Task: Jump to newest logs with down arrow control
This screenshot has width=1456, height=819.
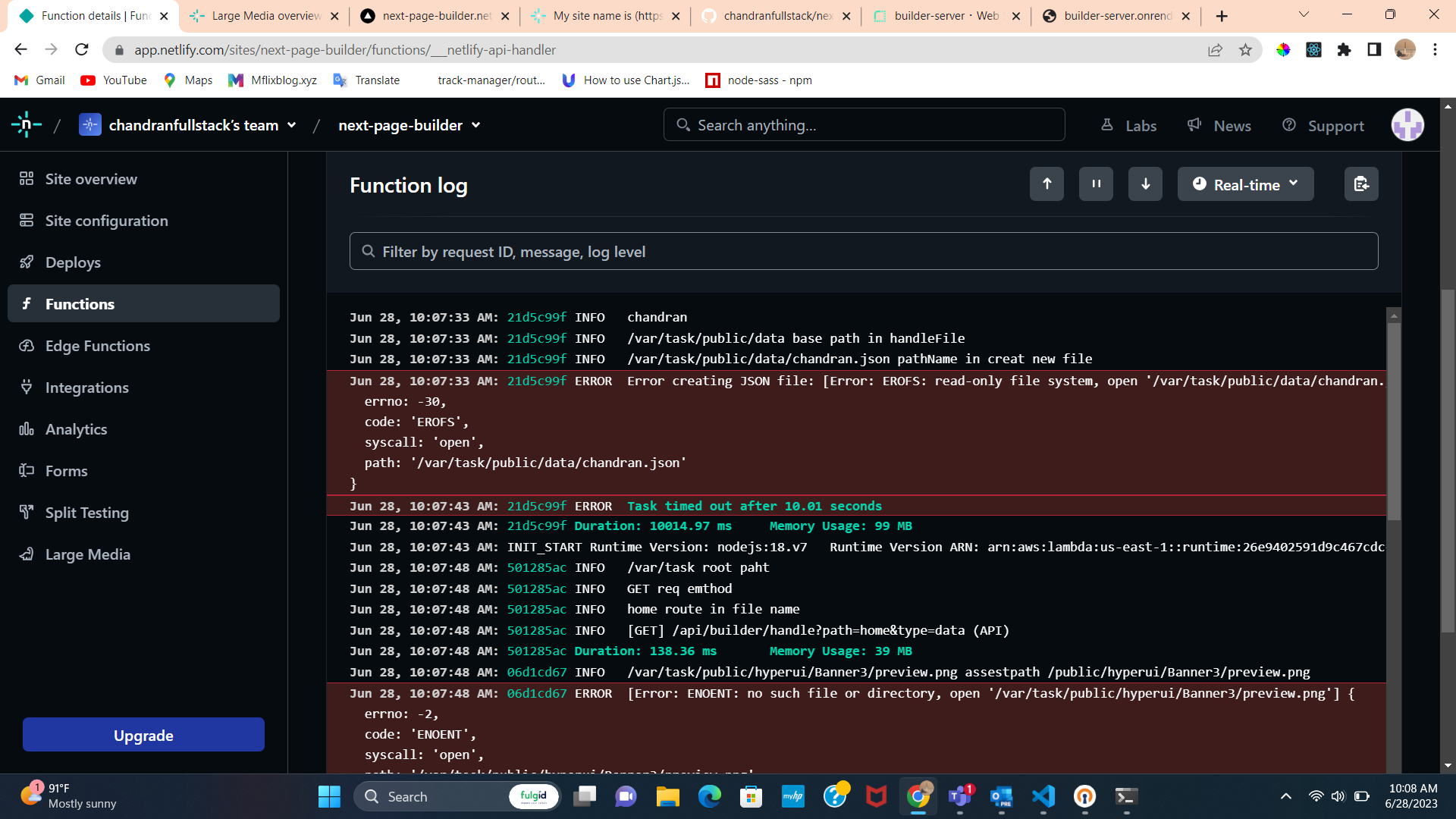Action: tap(1144, 184)
